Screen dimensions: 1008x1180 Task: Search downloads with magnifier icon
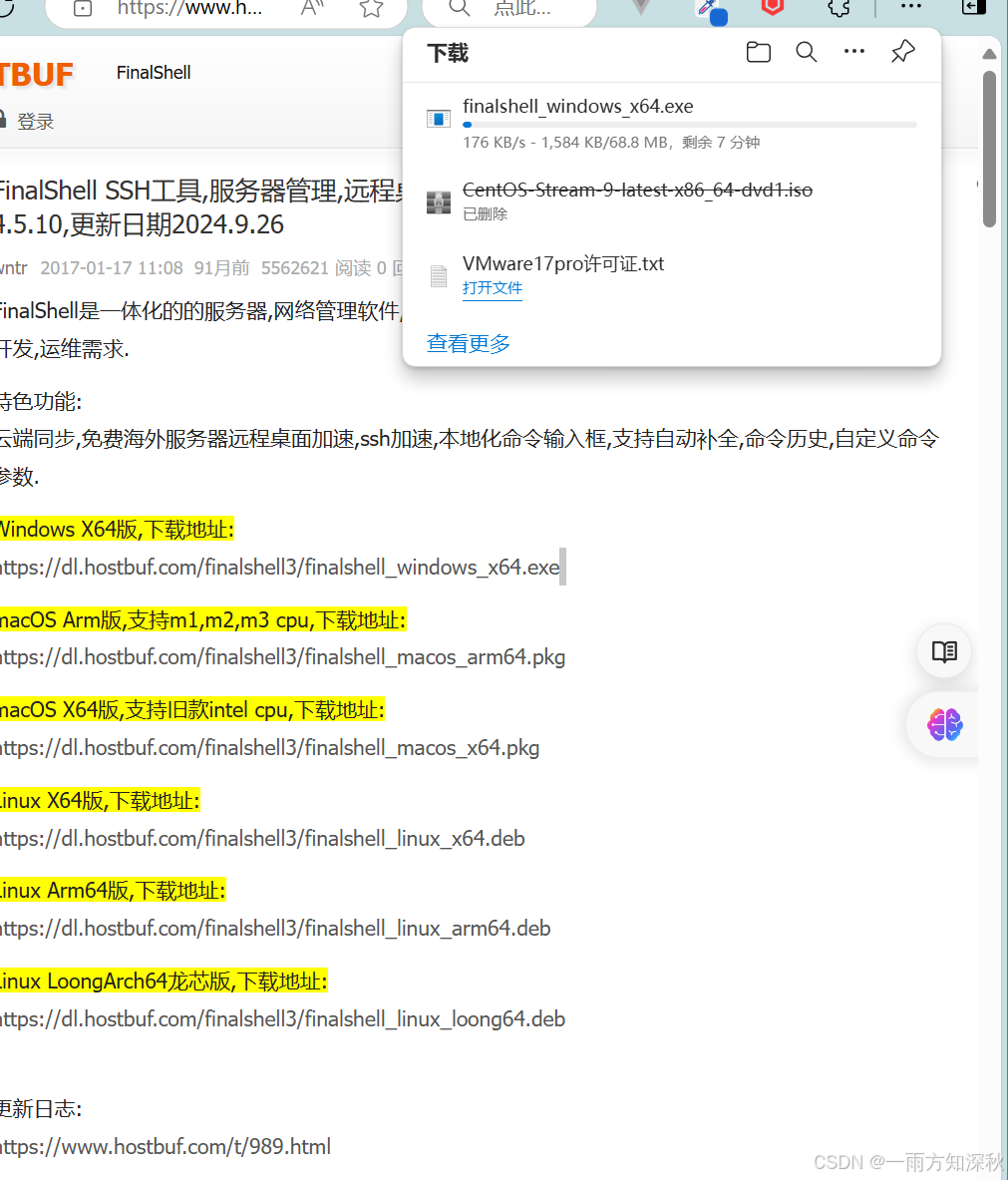coord(807,52)
